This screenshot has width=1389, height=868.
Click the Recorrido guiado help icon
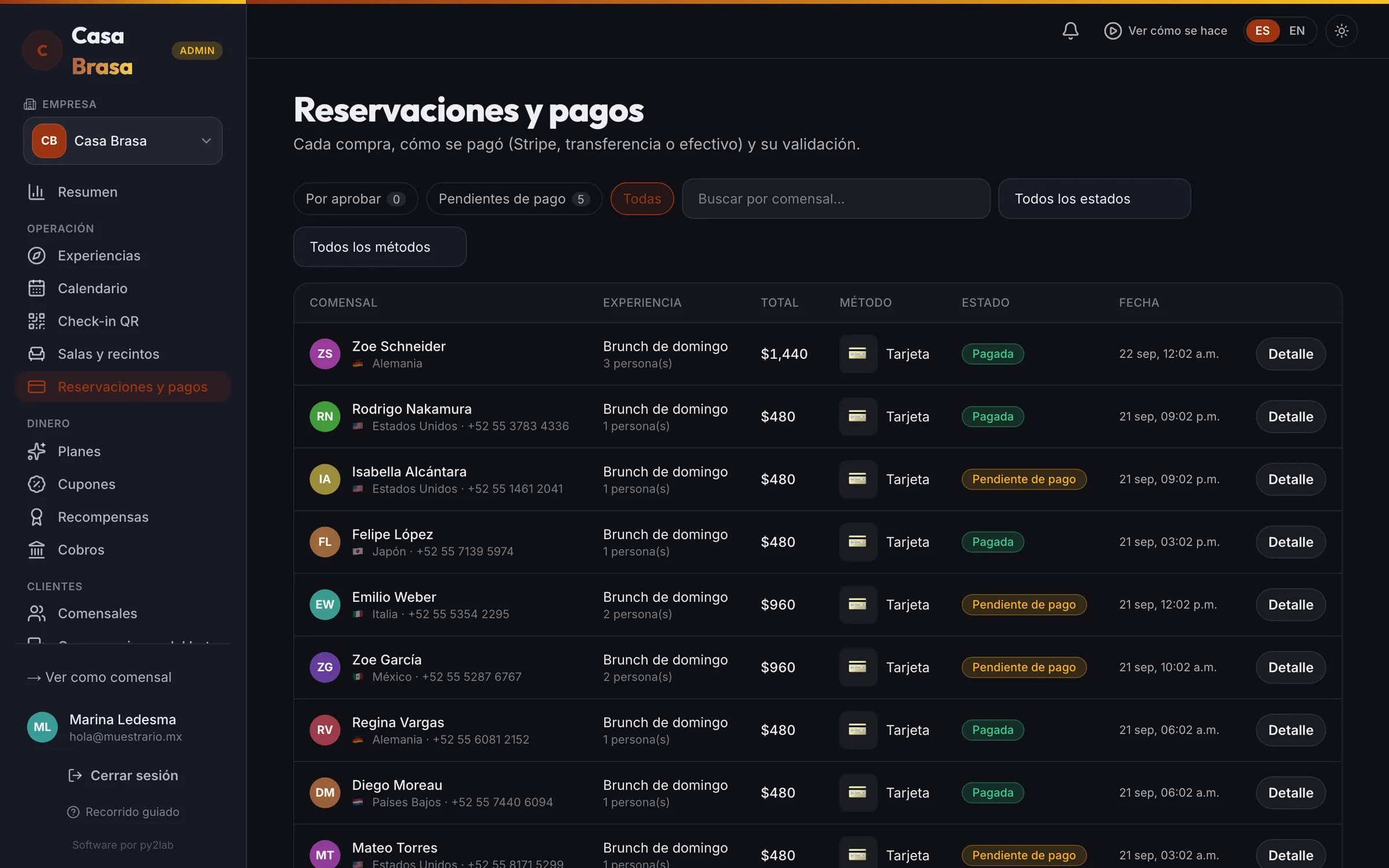pyautogui.click(x=73, y=812)
